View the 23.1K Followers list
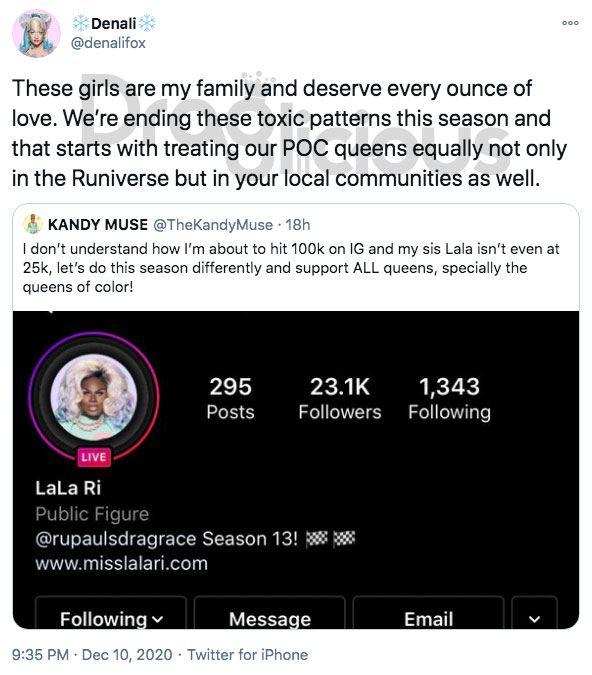592x675 pixels. click(x=340, y=399)
